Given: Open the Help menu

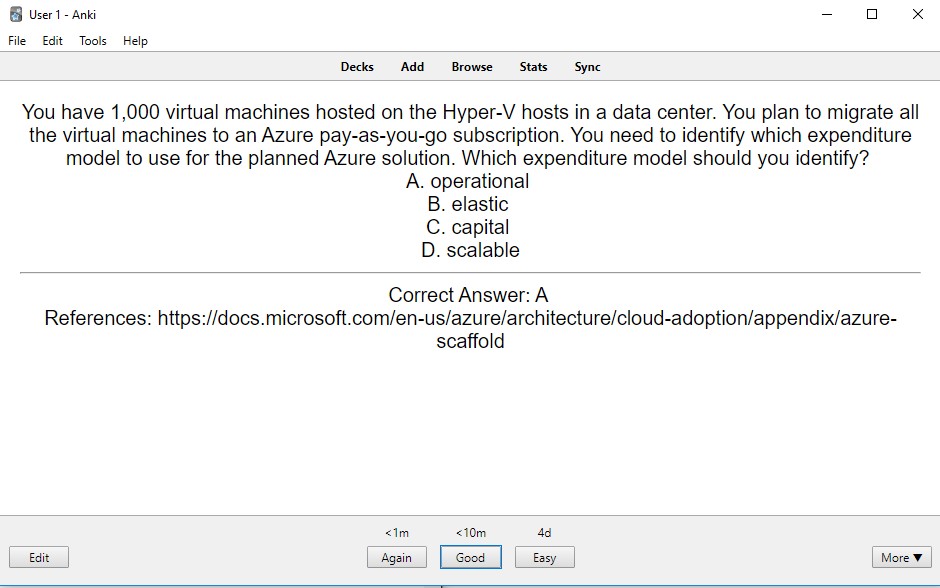Looking at the screenshot, I should pos(135,41).
